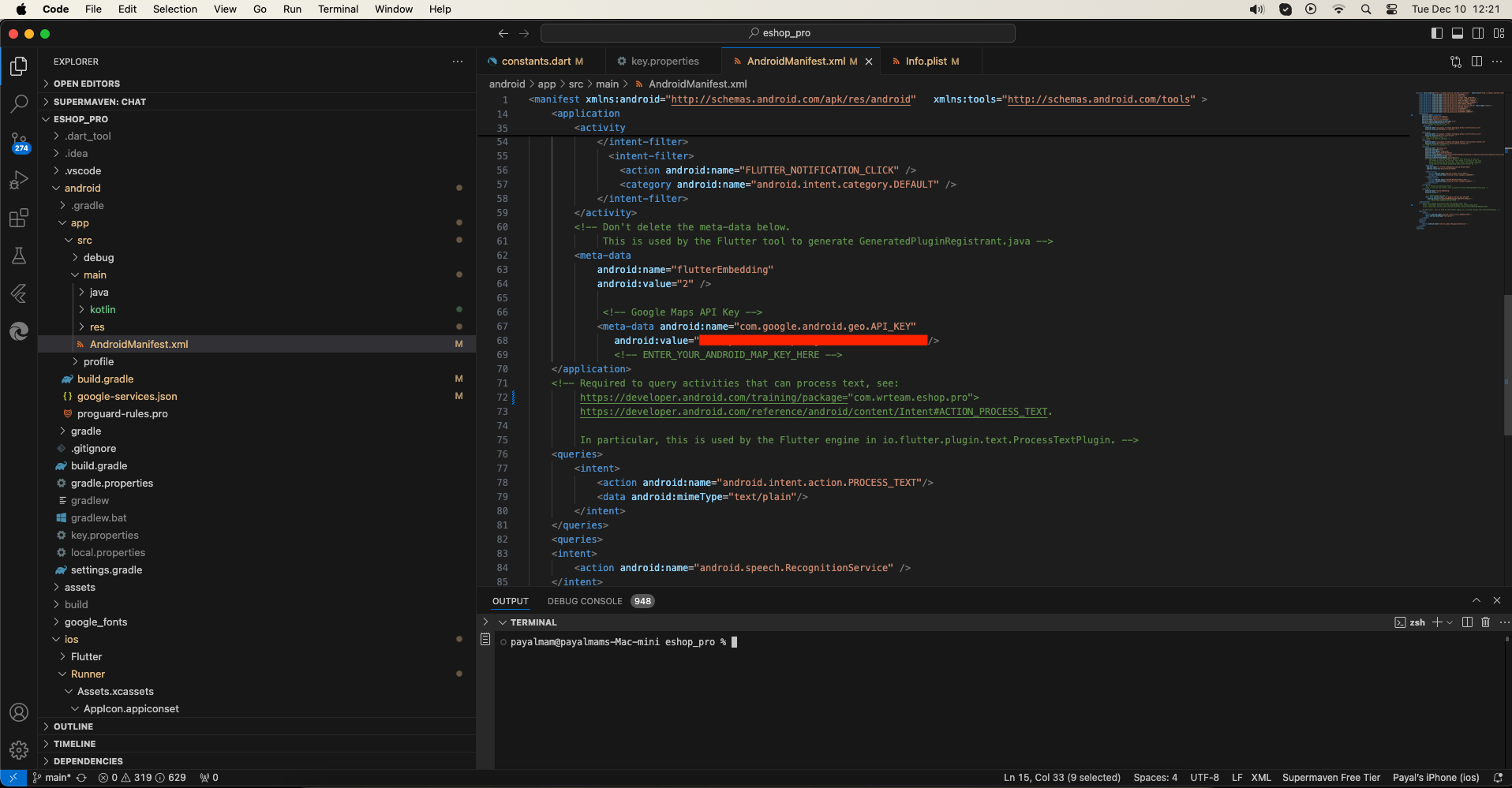Open the Selection menu

(175, 9)
